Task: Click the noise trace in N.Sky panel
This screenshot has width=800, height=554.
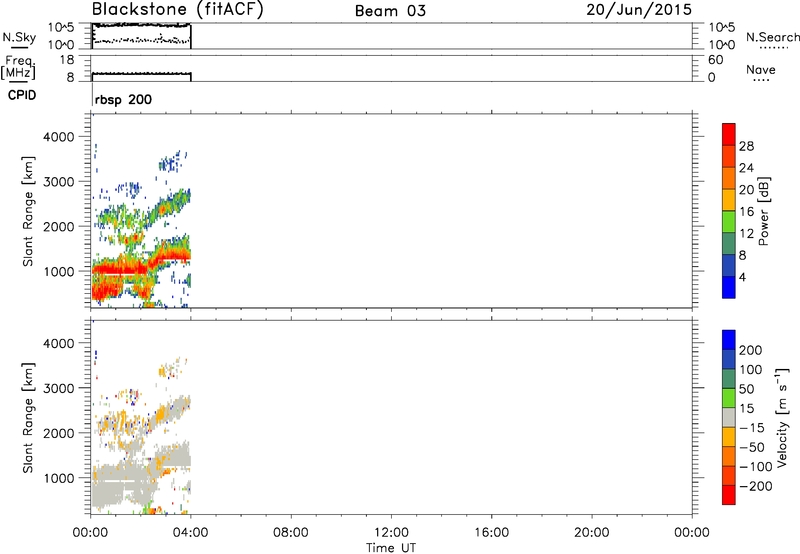Action: 141,25
